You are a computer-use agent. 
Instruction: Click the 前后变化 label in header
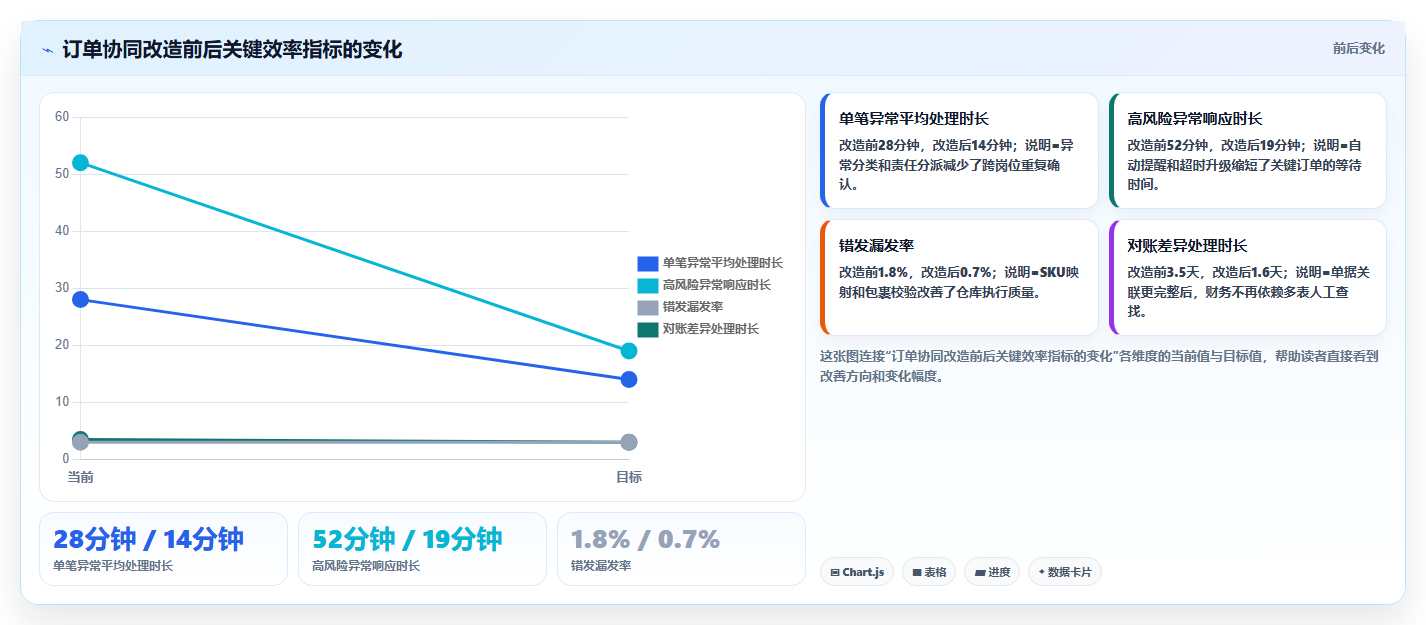pyautogui.click(x=1358, y=48)
